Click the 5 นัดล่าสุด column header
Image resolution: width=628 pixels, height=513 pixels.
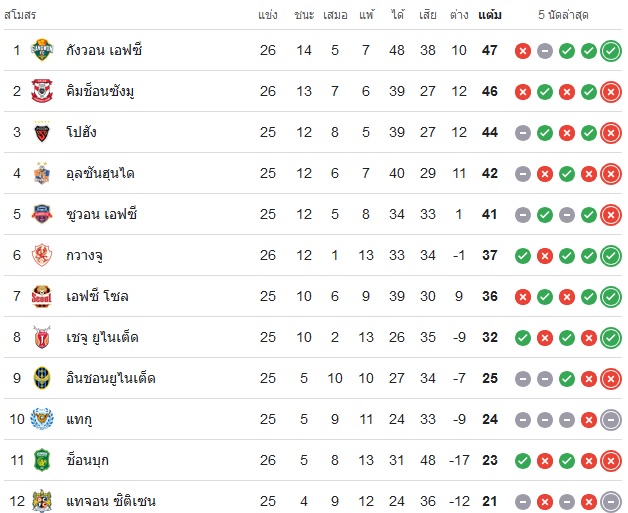point(563,15)
